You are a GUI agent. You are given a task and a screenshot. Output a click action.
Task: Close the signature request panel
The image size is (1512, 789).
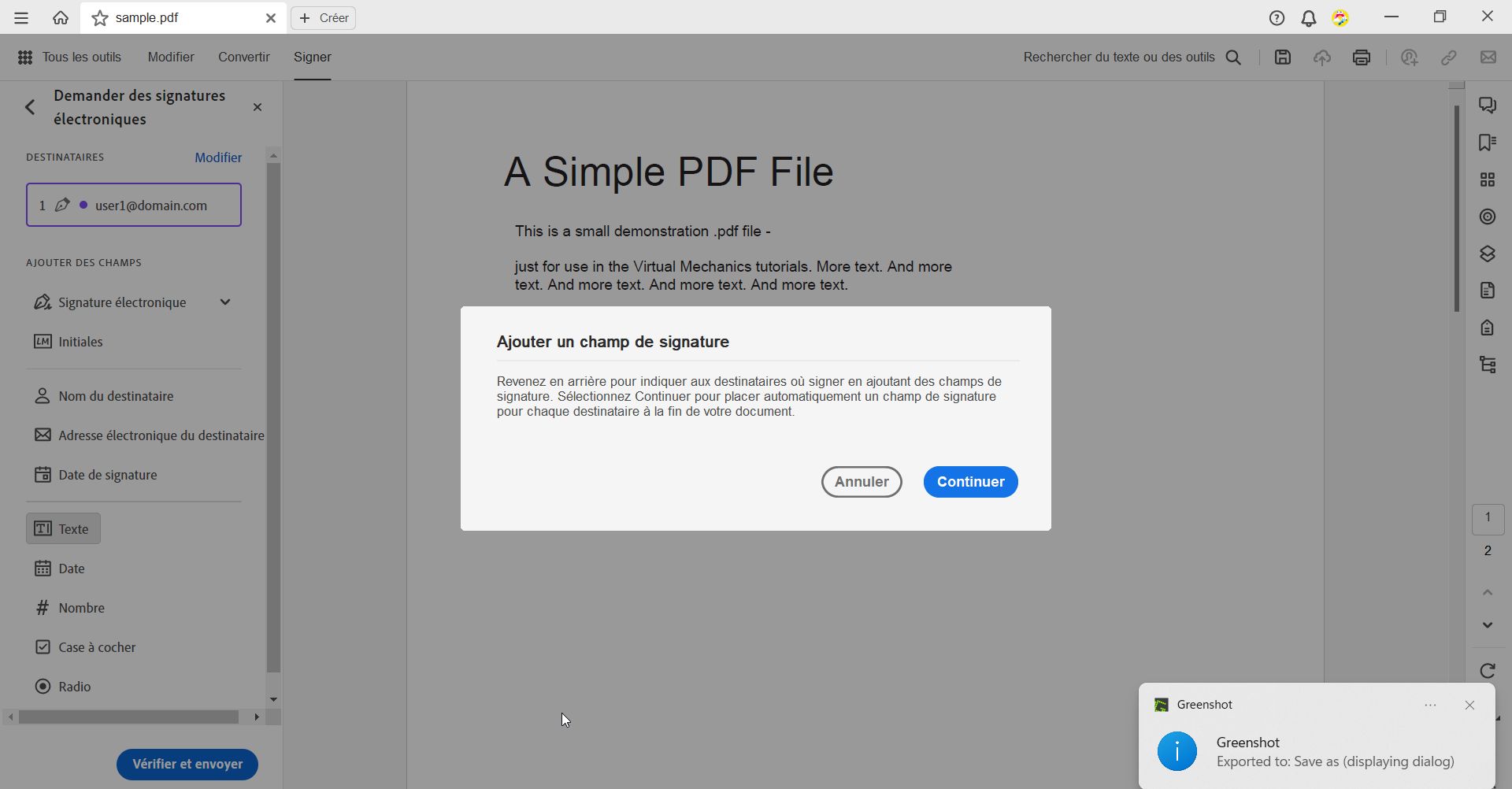click(x=258, y=107)
